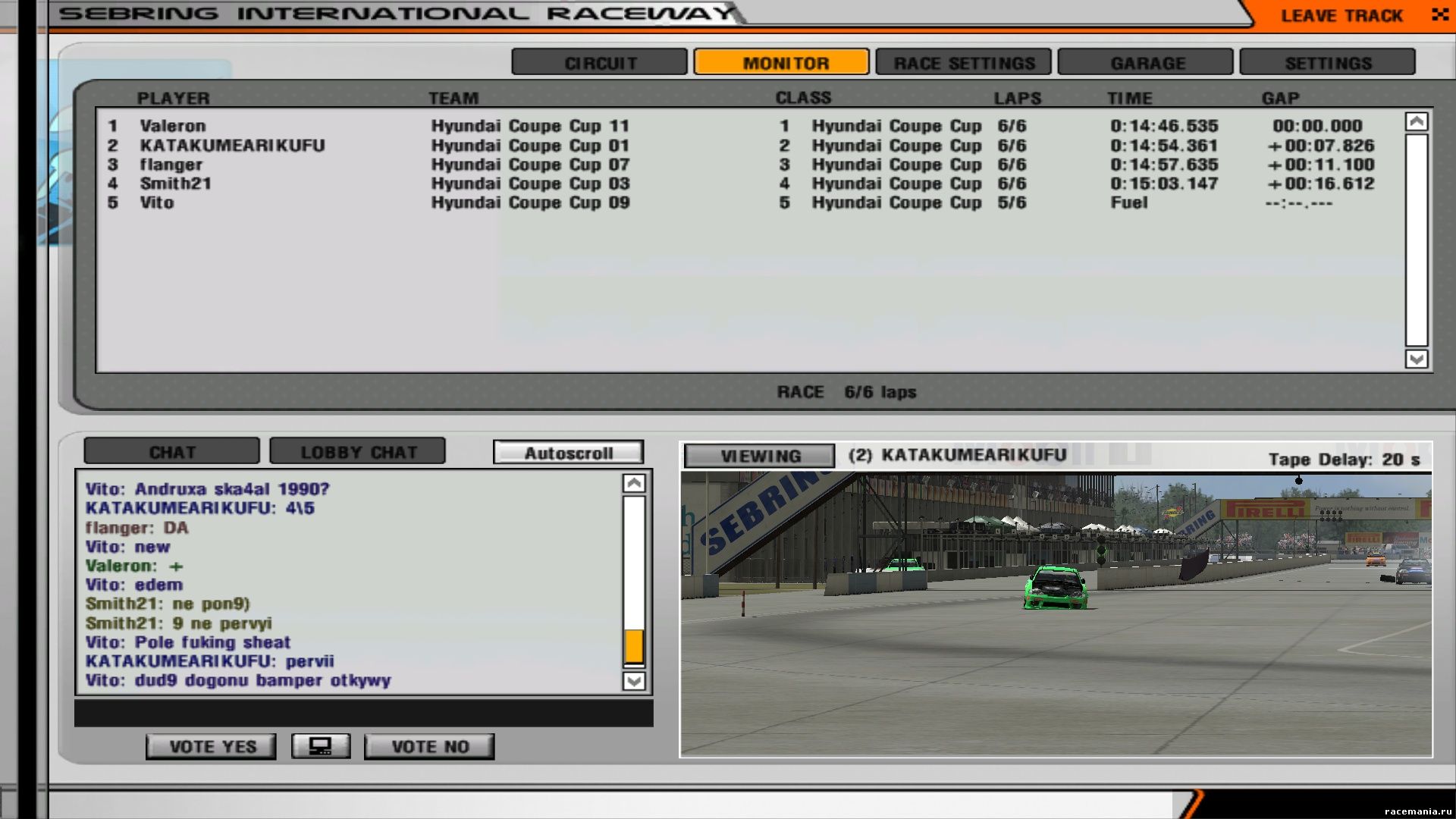Select player Smith21 in the results
Image resolution: width=1456 pixels, height=819 pixels.
coord(175,184)
